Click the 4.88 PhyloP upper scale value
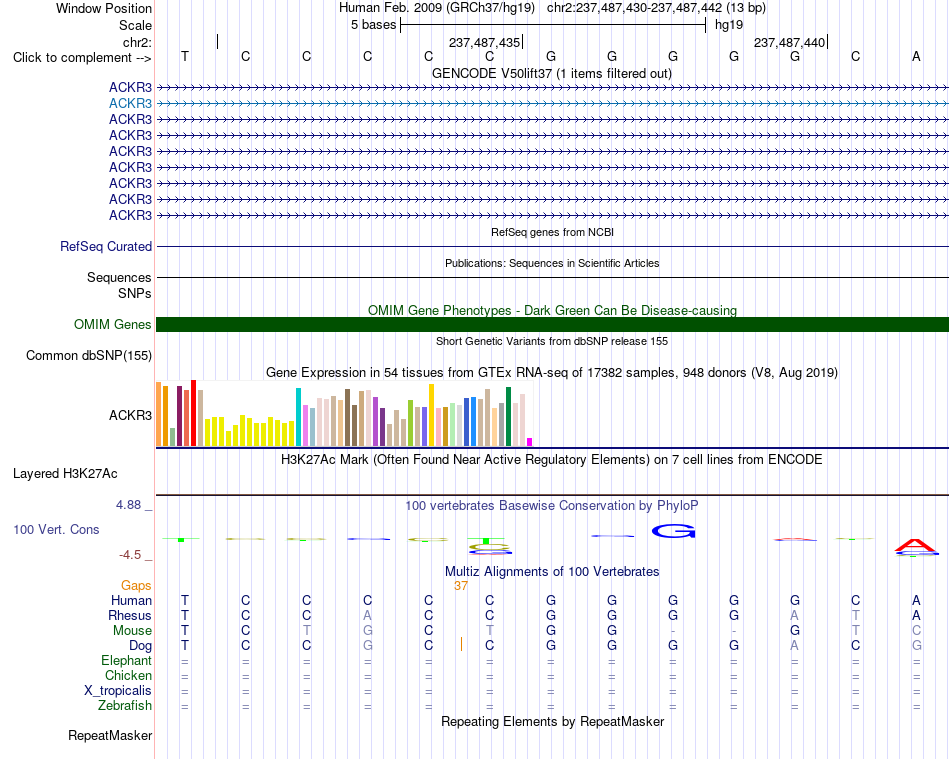 128,505
